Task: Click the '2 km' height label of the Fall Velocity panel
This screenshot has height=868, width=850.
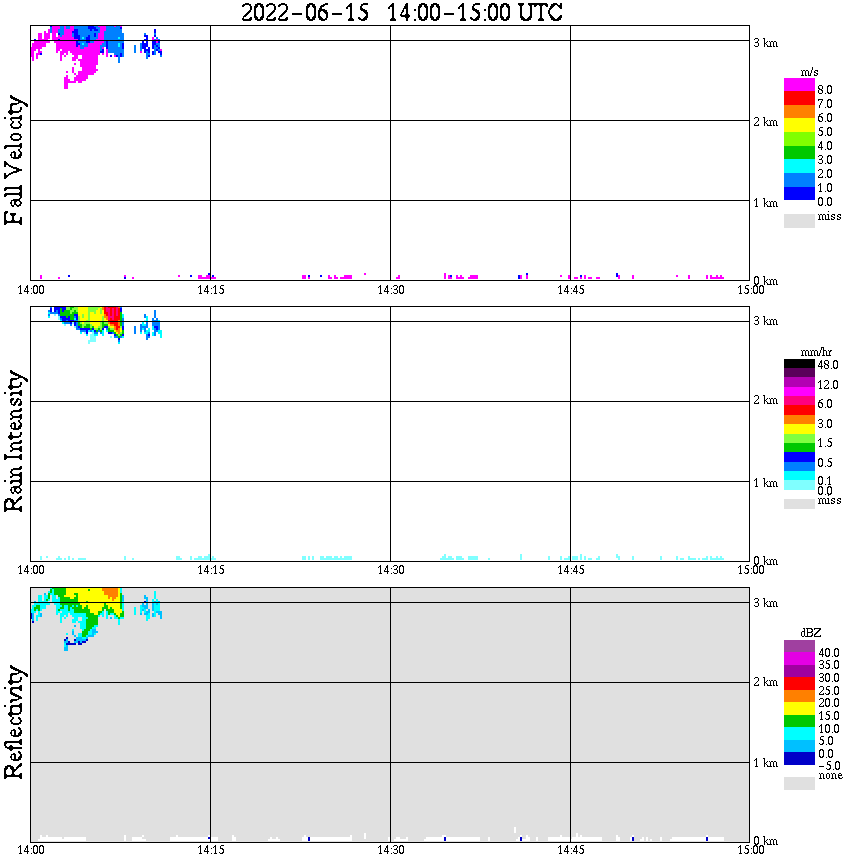Action: point(765,122)
